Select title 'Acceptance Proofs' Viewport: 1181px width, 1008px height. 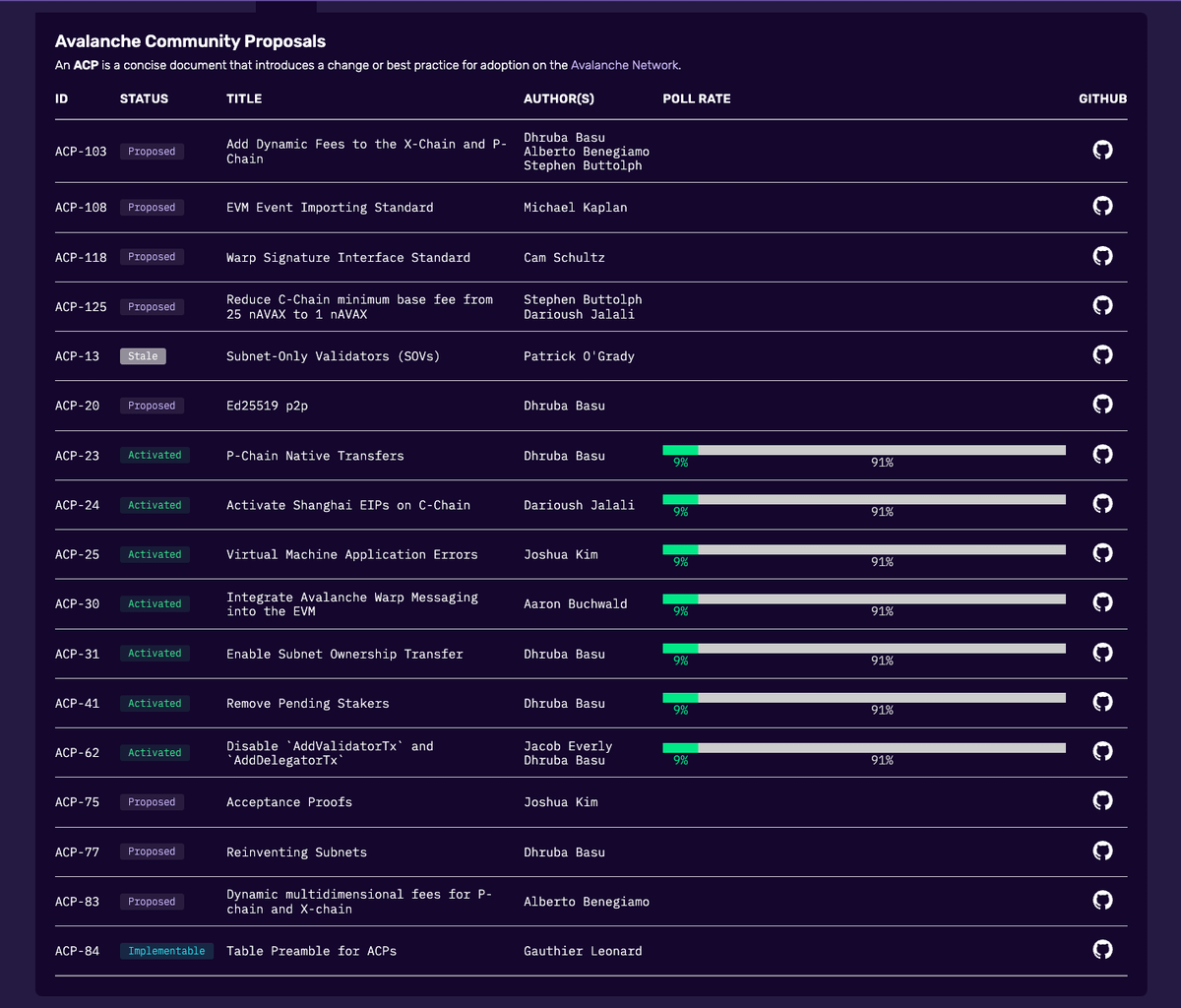289,802
